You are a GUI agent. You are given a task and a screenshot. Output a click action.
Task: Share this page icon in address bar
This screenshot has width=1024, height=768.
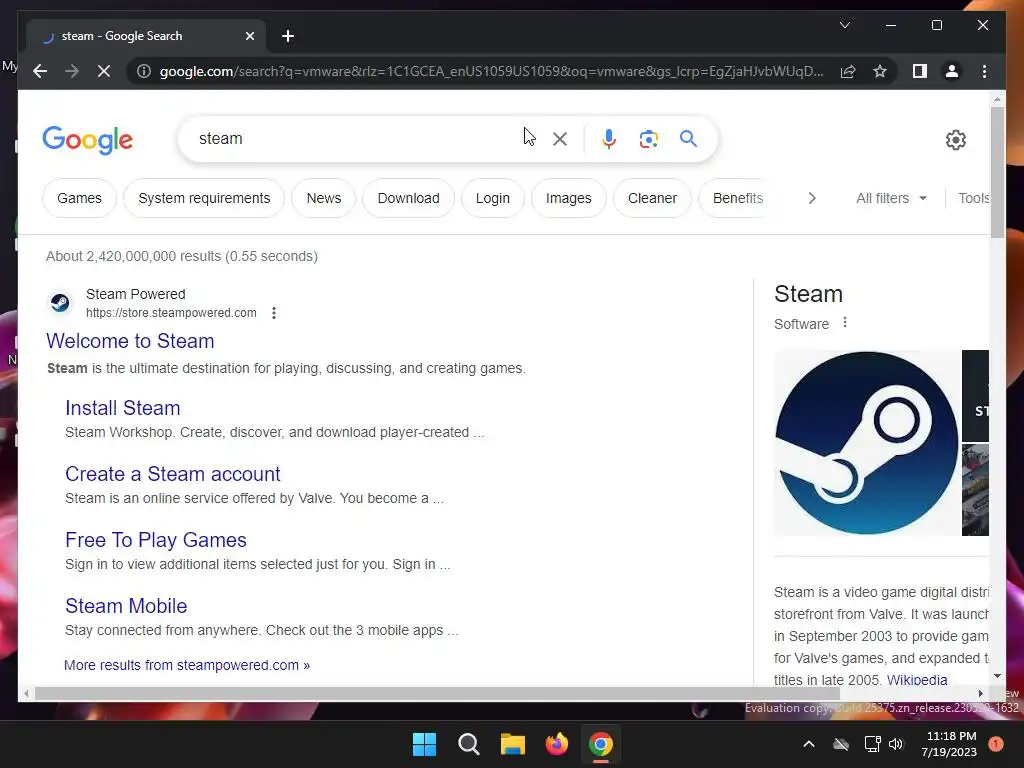point(848,71)
